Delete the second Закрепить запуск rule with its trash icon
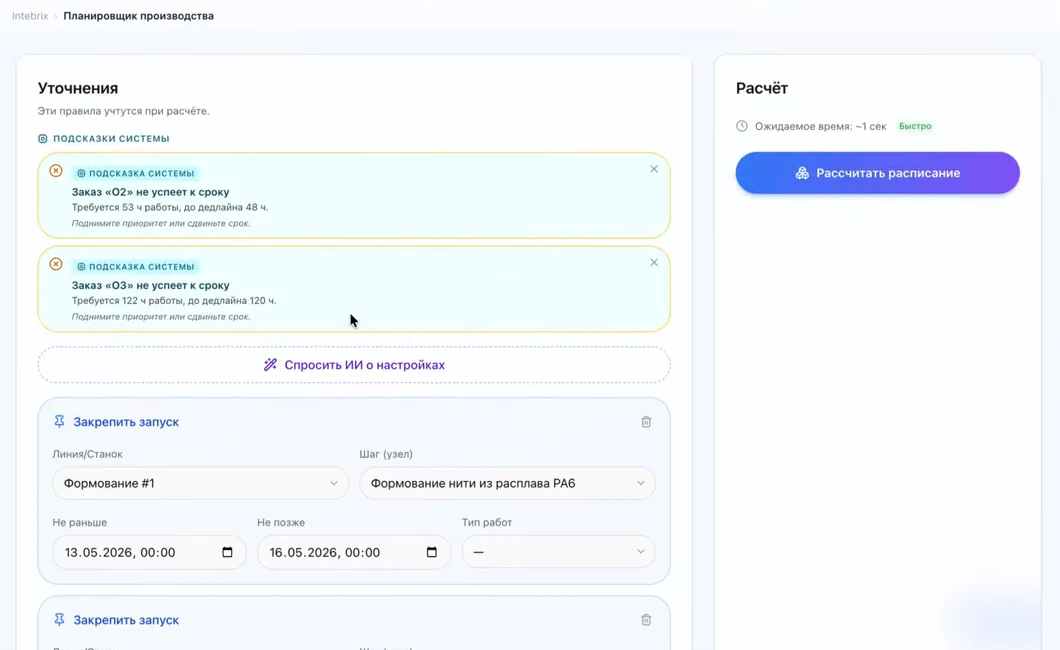The height and width of the screenshot is (650, 1060). click(x=646, y=620)
